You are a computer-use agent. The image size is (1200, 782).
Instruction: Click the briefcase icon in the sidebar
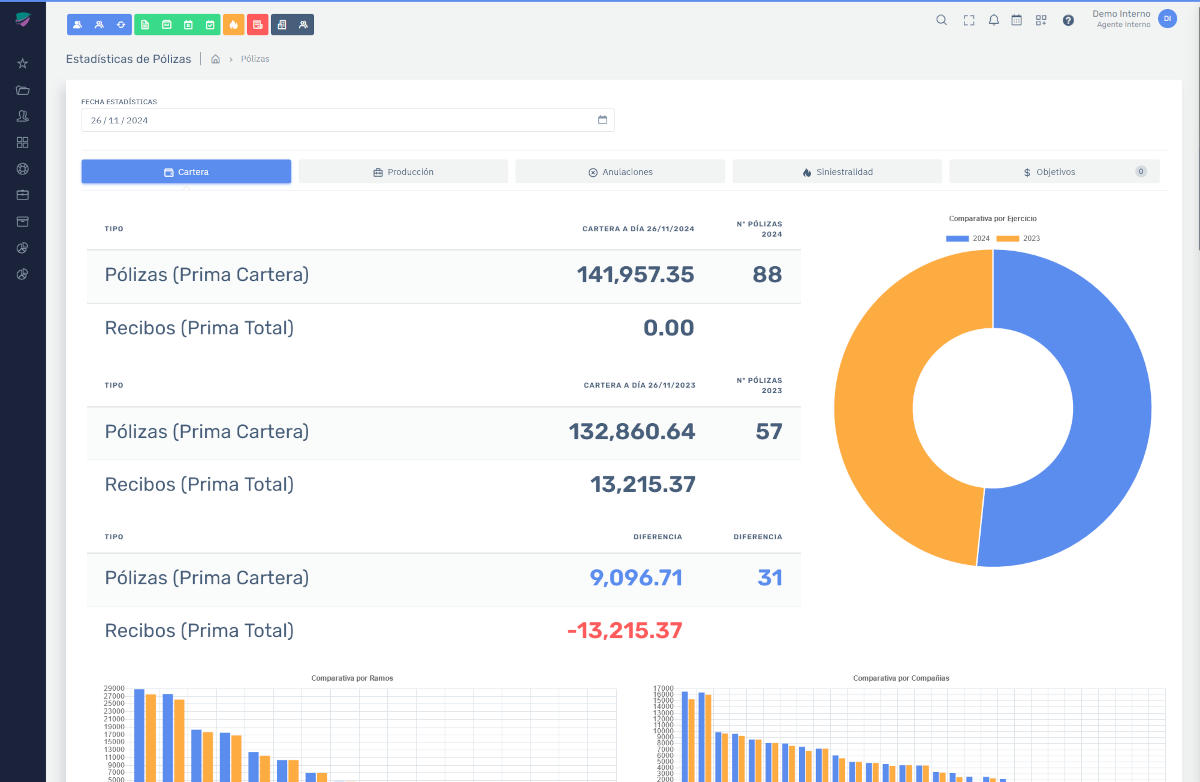[x=22, y=195]
